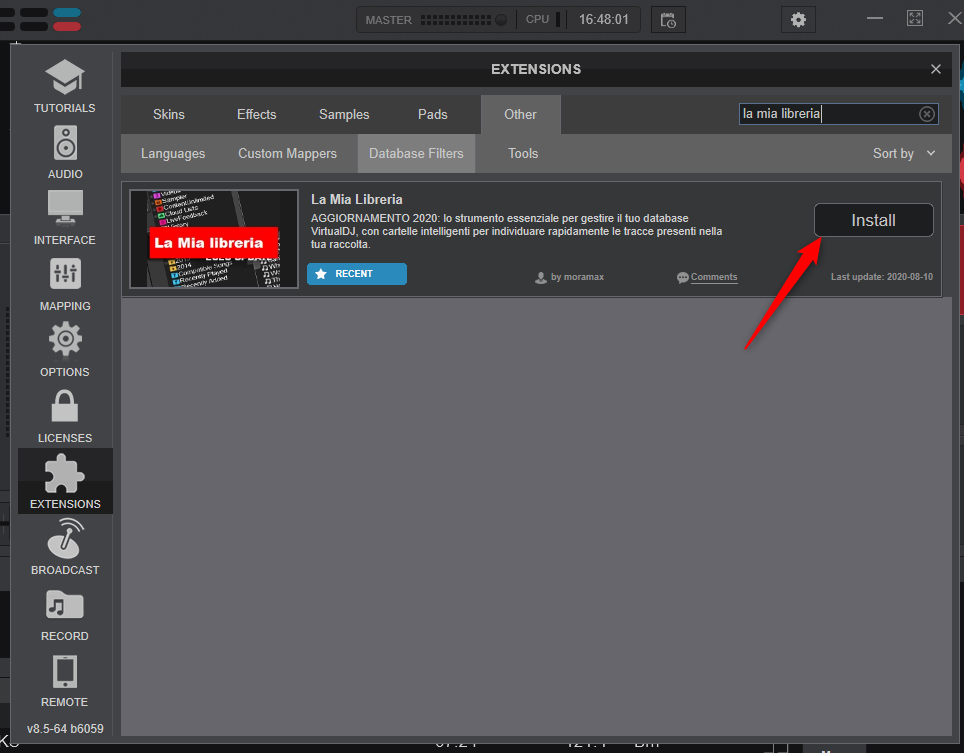The image size is (964, 753).
Task: Expand the Sort by dropdown
Action: pyautogui.click(x=904, y=153)
